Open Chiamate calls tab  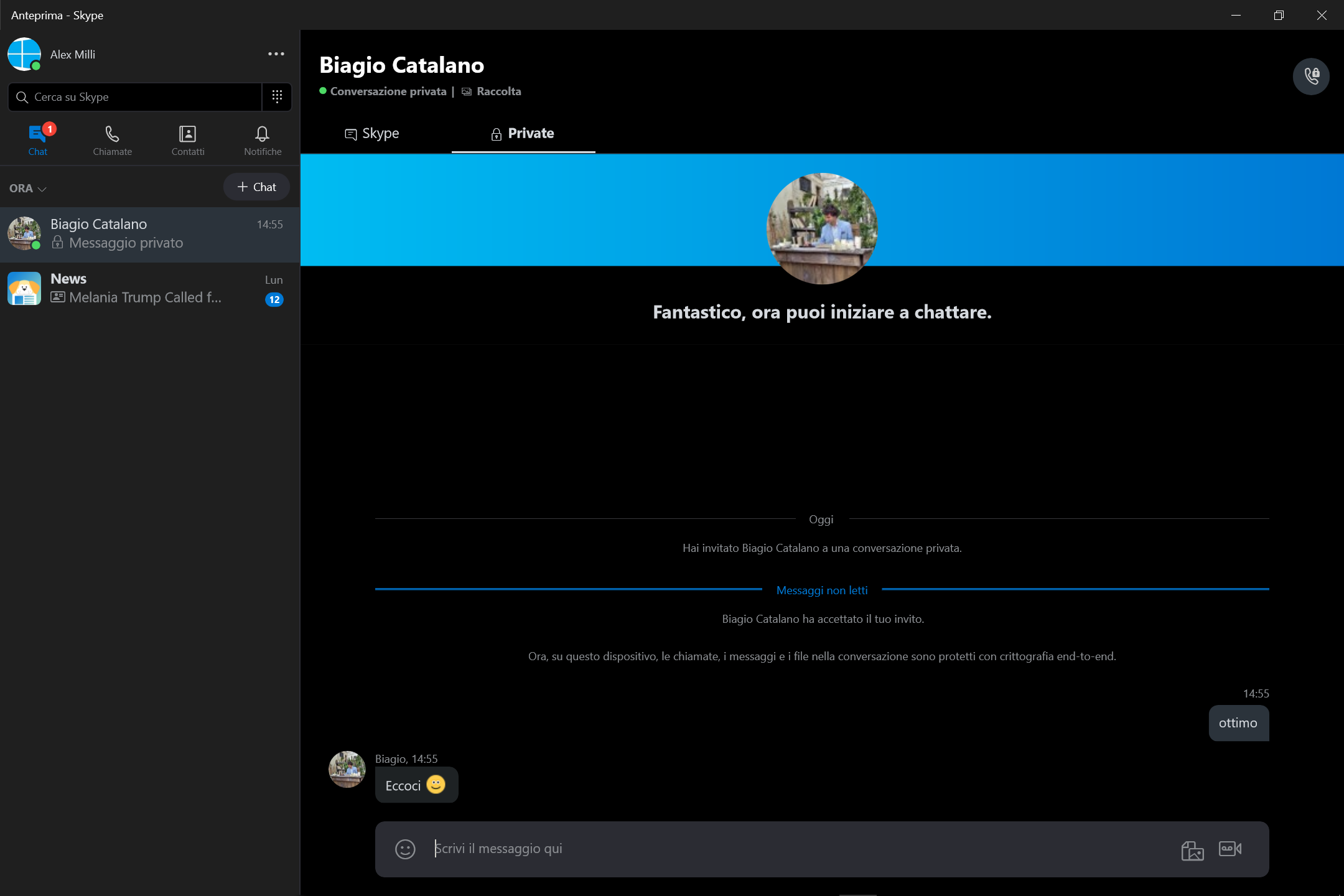coord(113,140)
